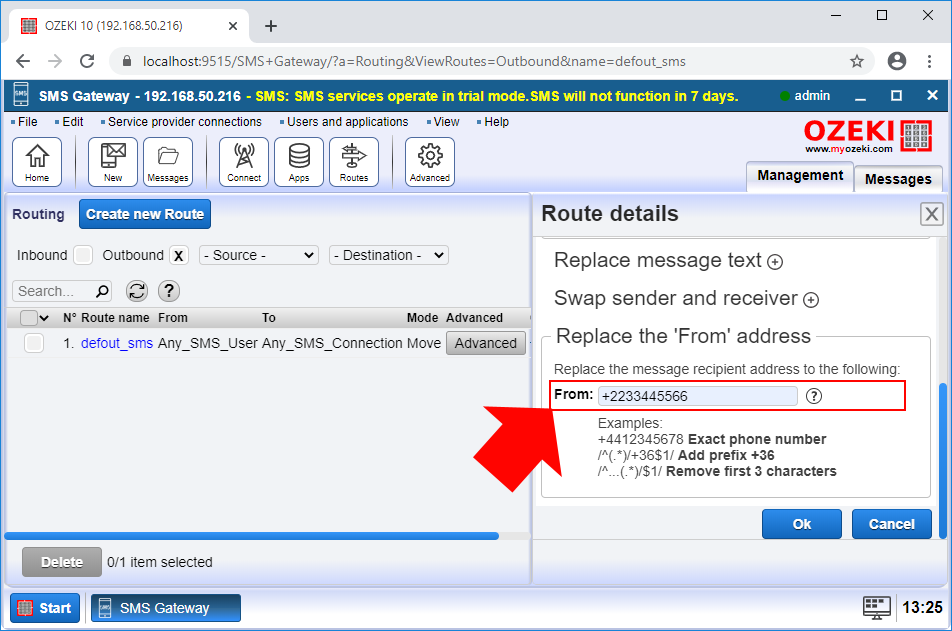The height and width of the screenshot is (631, 952).
Task: Click Create new Route button
Action: click(x=144, y=214)
